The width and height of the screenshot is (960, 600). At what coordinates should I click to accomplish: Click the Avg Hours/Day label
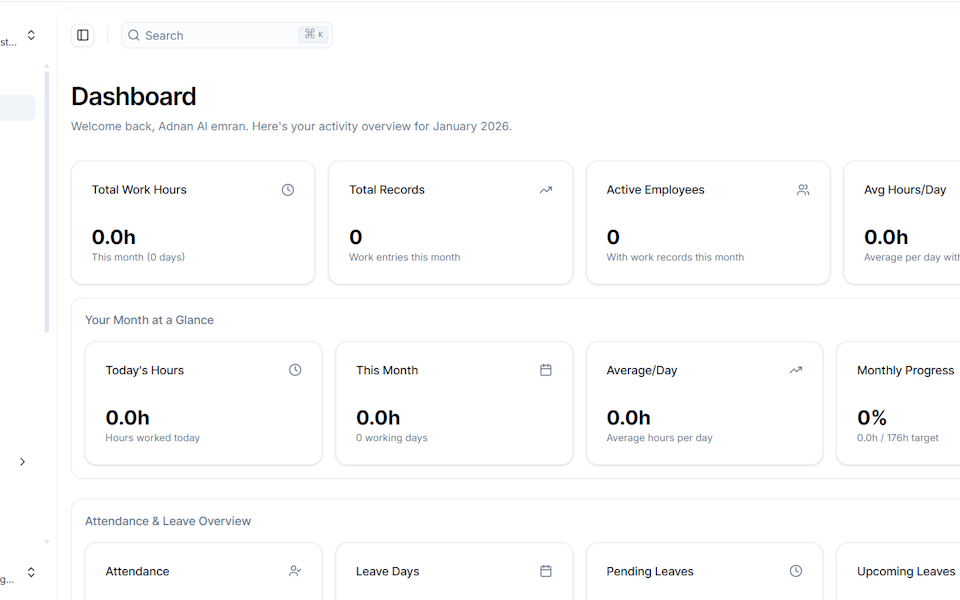[905, 190]
